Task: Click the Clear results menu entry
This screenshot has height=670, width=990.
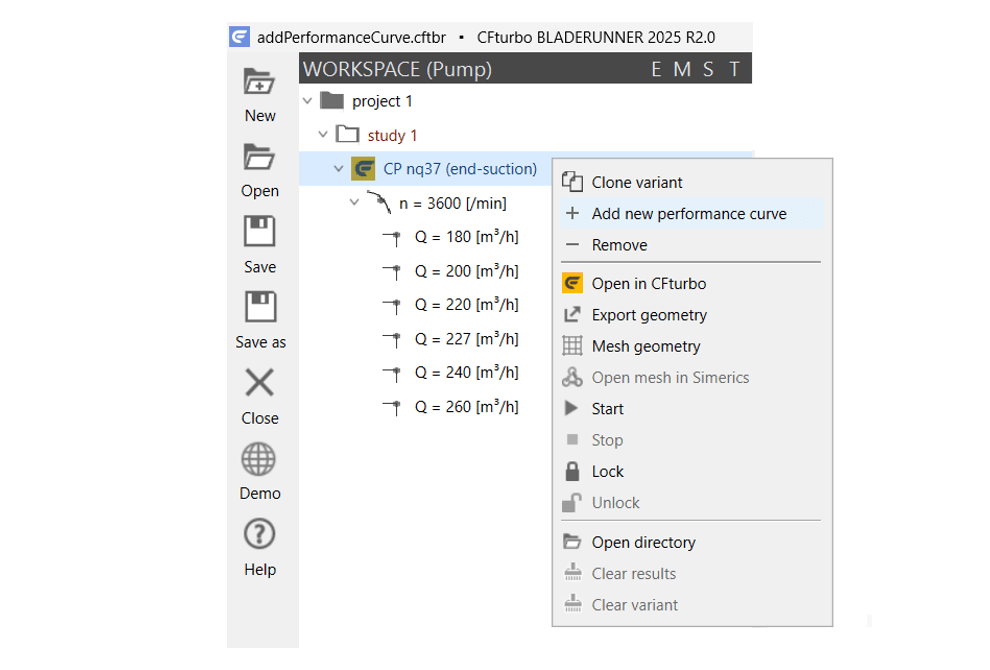Action: [x=691, y=573]
